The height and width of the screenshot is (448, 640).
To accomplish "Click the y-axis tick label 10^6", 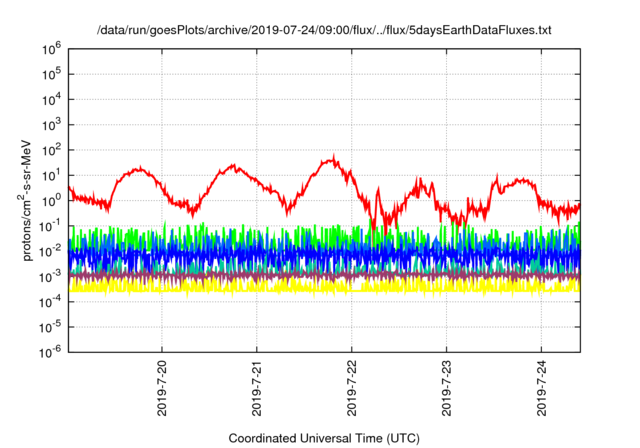I will coord(51,49).
